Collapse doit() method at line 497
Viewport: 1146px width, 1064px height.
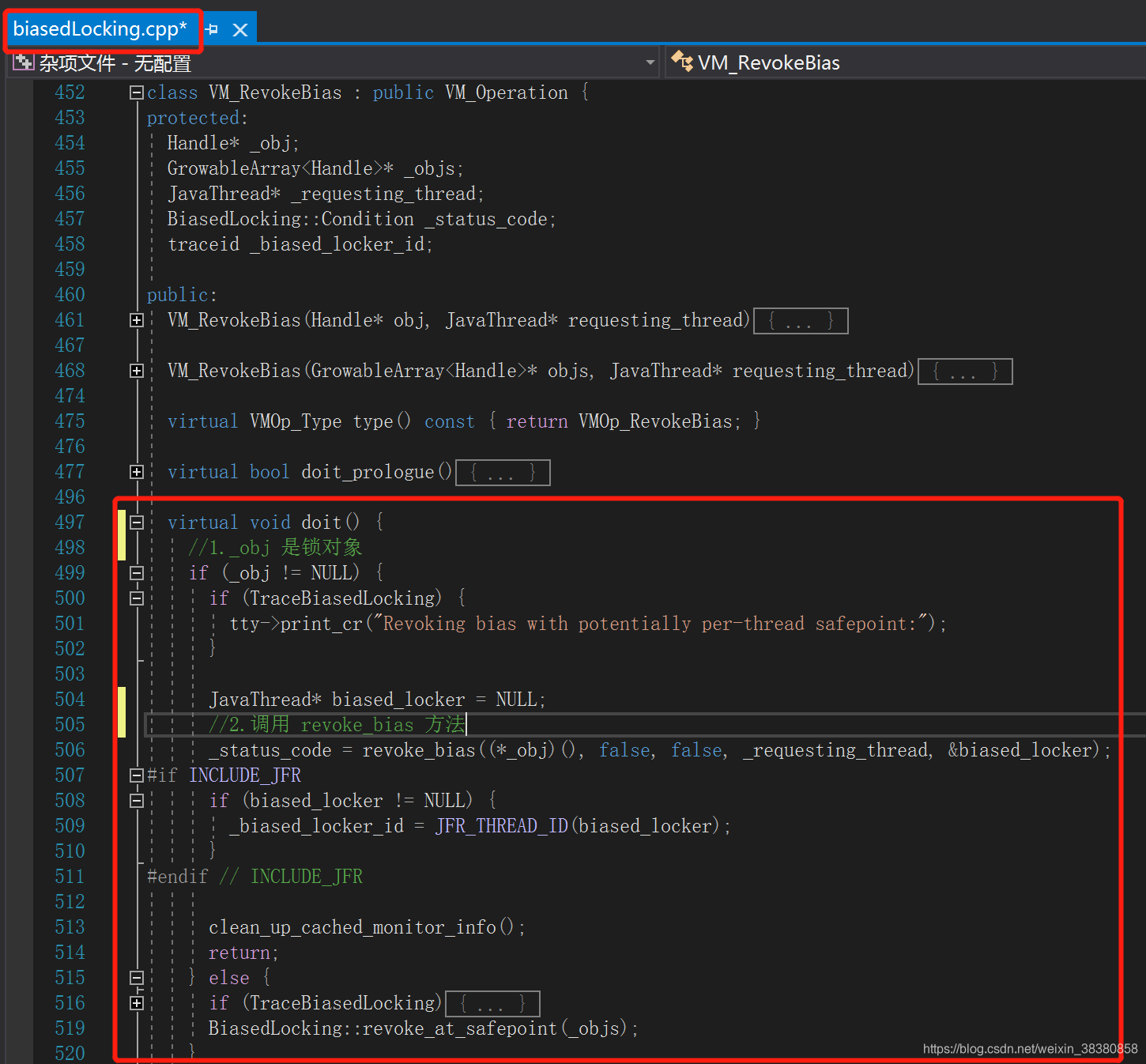click(x=137, y=523)
